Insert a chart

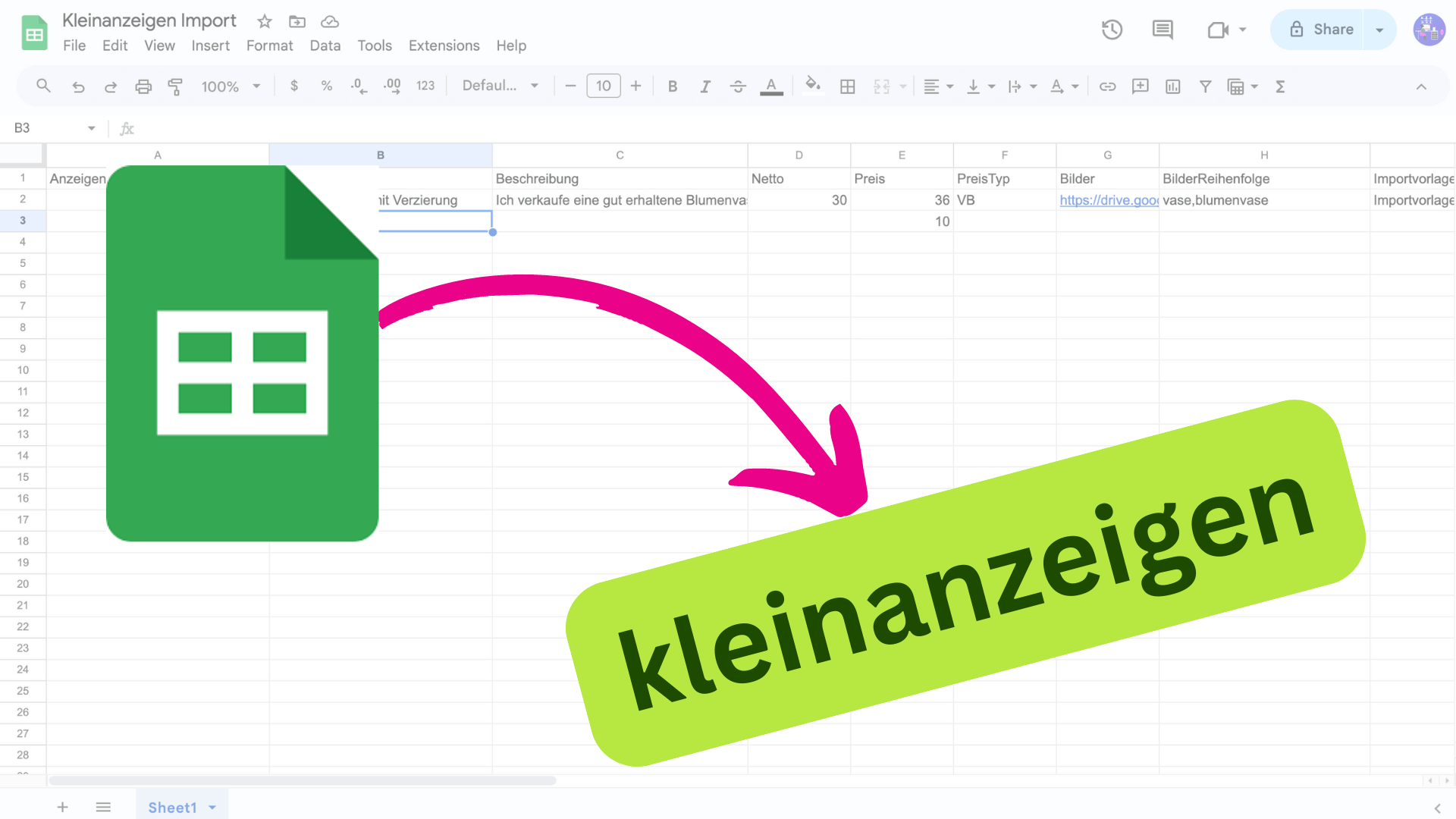click(1173, 86)
